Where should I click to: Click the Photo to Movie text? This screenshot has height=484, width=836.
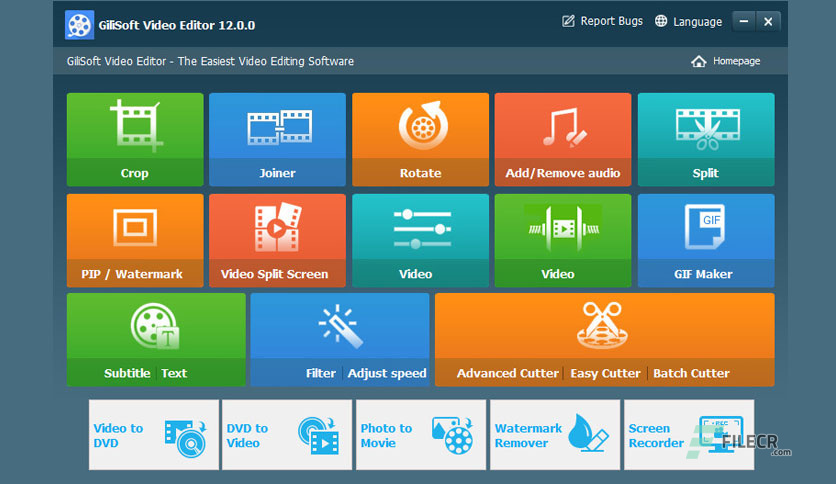(x=386, y=435)
